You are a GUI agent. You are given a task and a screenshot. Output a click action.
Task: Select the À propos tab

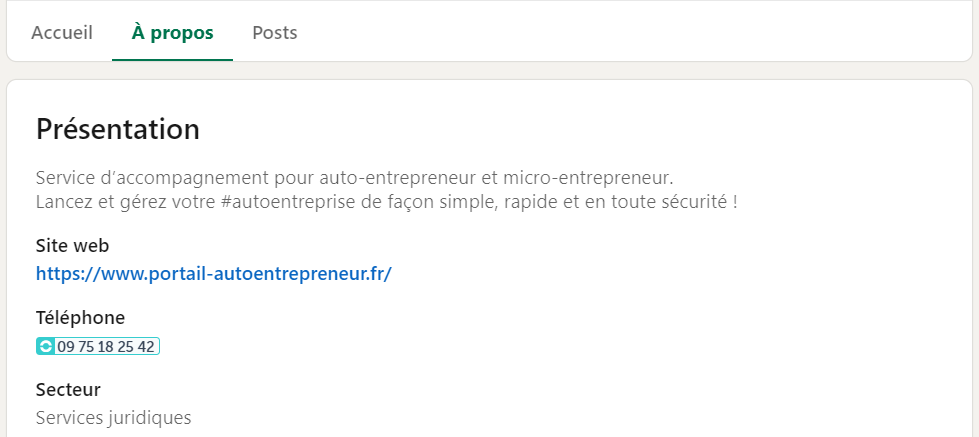coord(172,32)
